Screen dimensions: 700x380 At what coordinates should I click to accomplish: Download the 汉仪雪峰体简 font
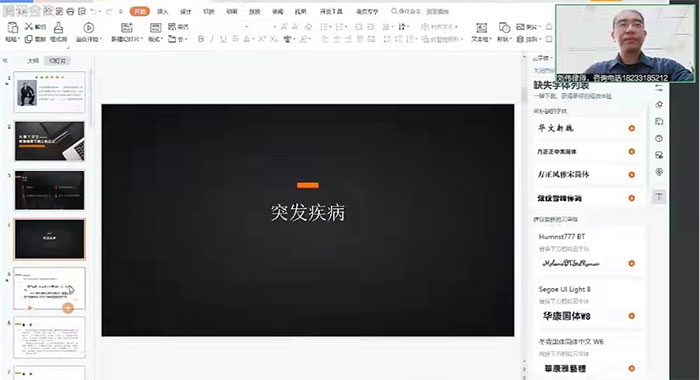coord(631,198)
